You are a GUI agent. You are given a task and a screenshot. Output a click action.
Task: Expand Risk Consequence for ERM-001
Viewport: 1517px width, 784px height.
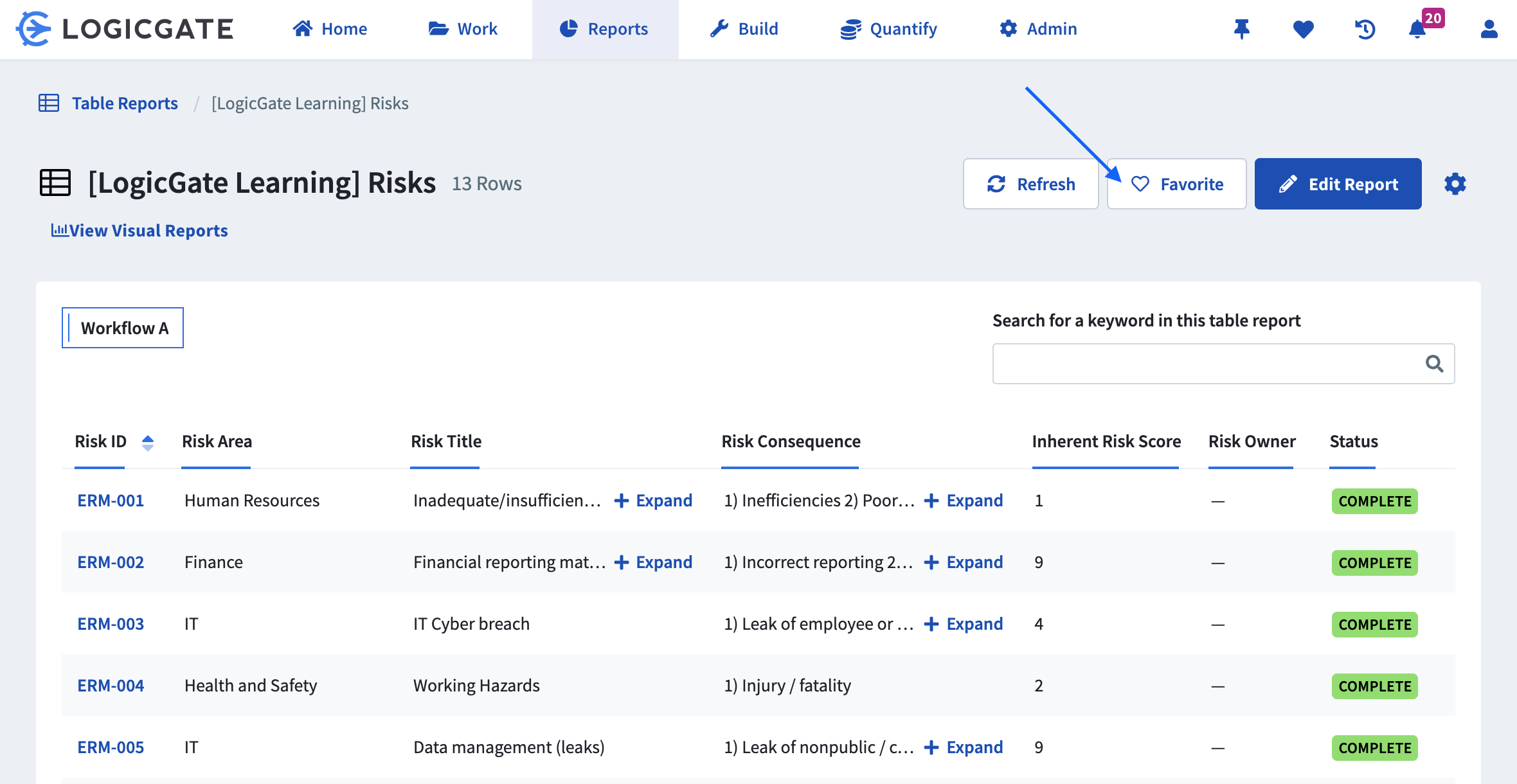point(964,501)
